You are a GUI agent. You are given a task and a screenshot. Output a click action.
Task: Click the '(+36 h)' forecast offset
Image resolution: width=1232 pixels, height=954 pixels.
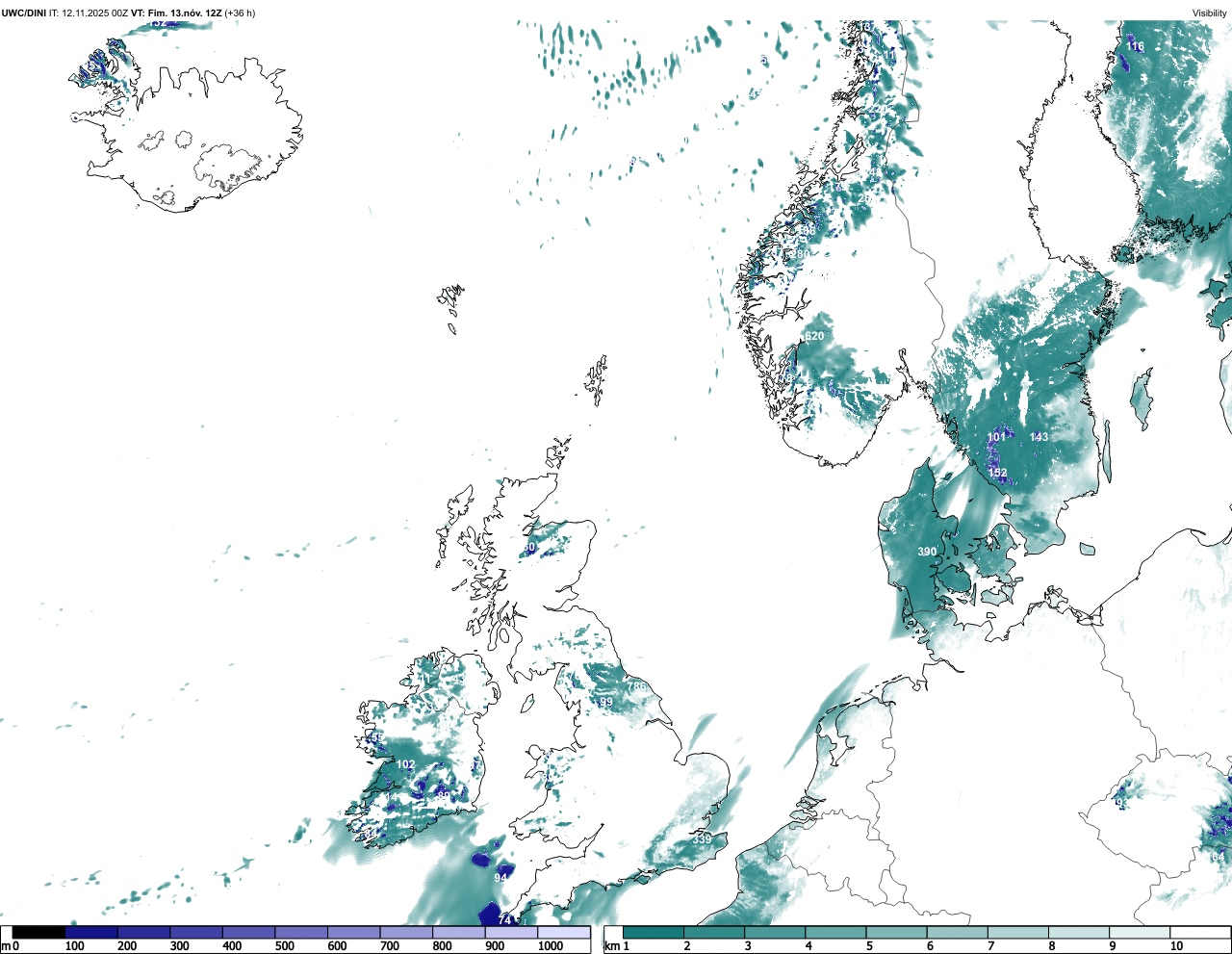[x=241, y=13]
